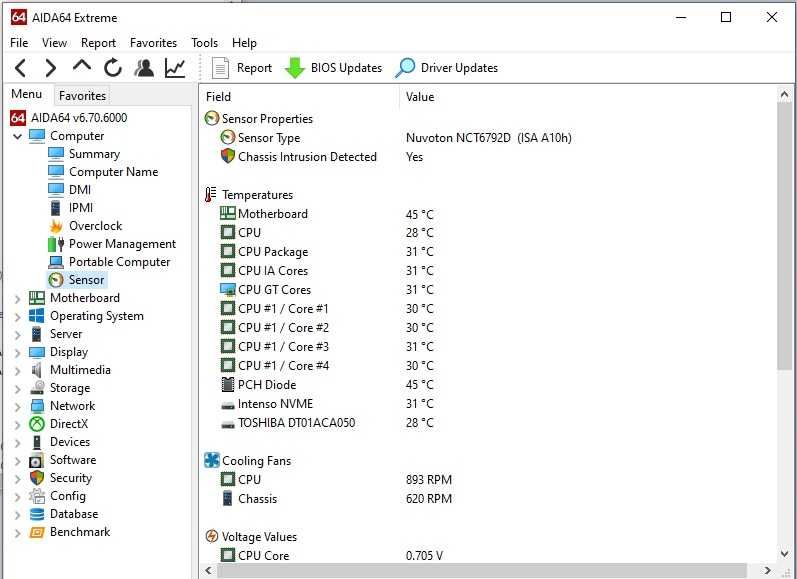The width and height of the screenshot is (797, 579).
Task: Expand the DirectX tree node
Action: 18,424
